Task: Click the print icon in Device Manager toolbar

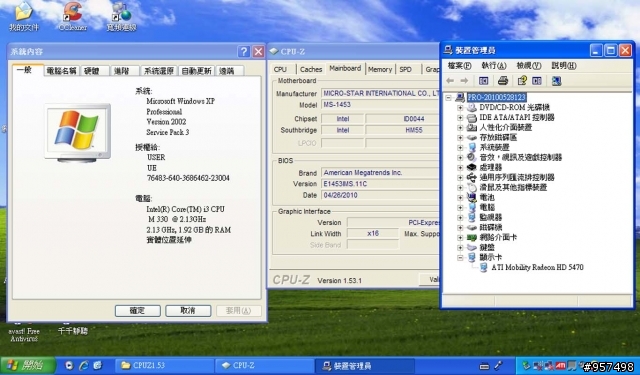Action: [503, 81]
